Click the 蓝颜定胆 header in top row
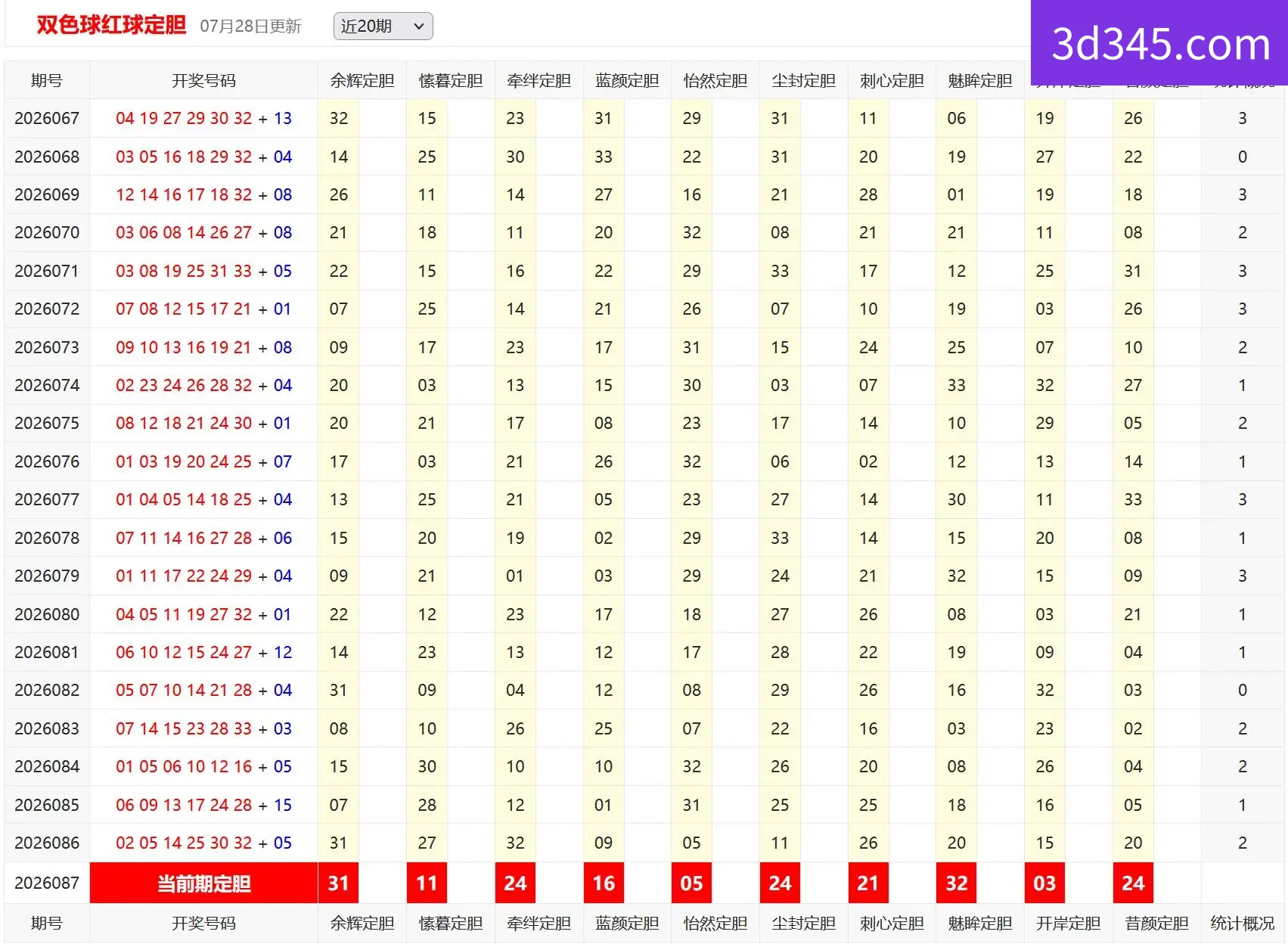1288x944 pixels. click(x=627, y=81)
